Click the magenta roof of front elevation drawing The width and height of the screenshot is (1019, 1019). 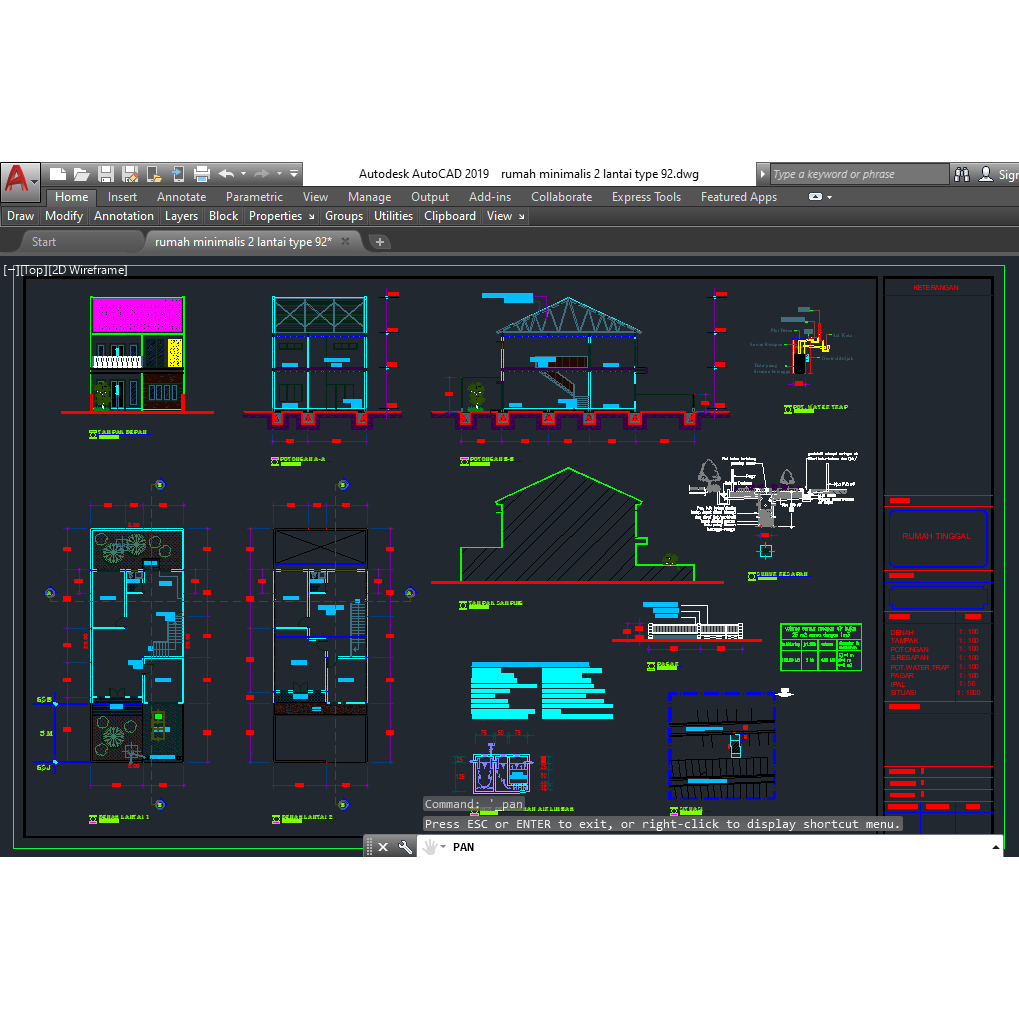137,315
